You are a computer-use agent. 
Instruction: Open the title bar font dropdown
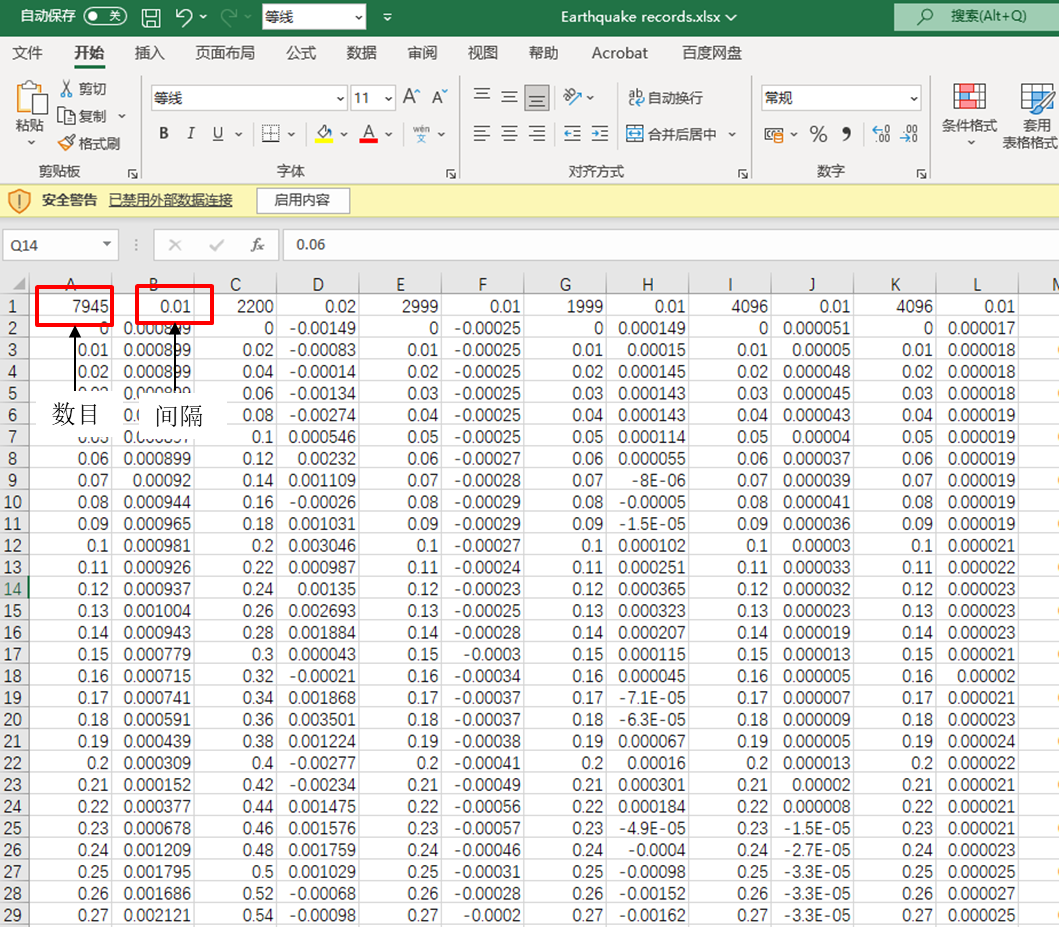point(359,18)
